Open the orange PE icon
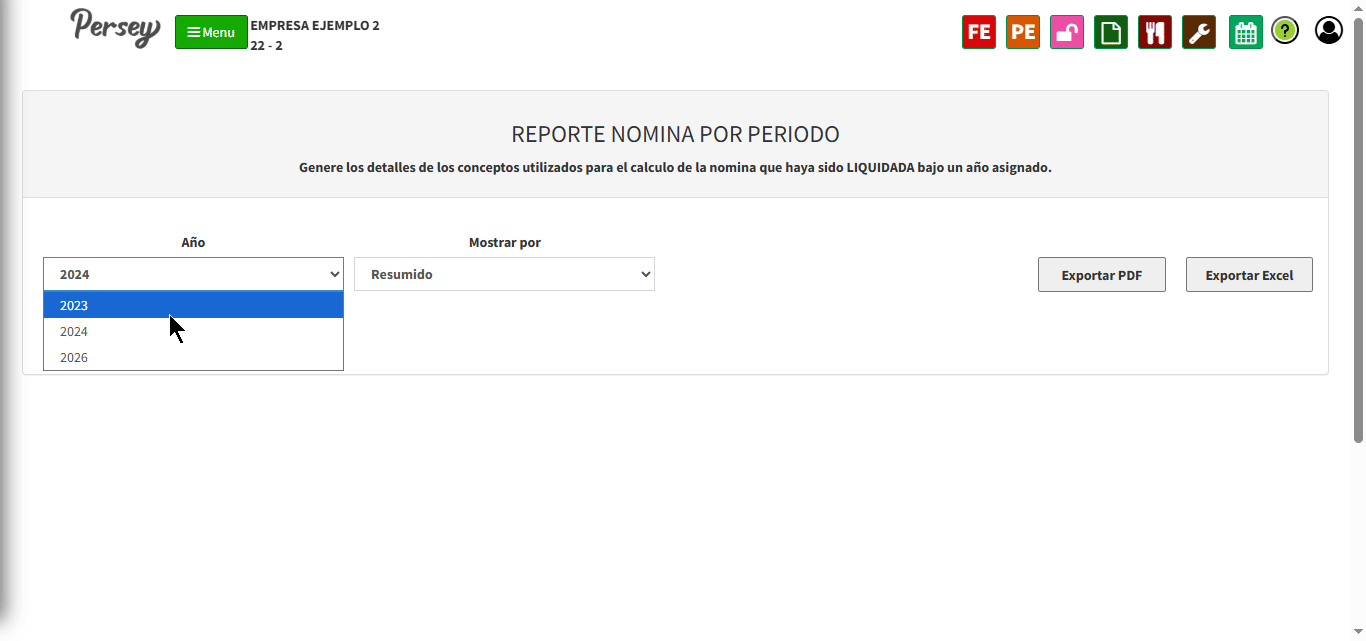This screenshot has height=641, width=1366. (1023, 32)
